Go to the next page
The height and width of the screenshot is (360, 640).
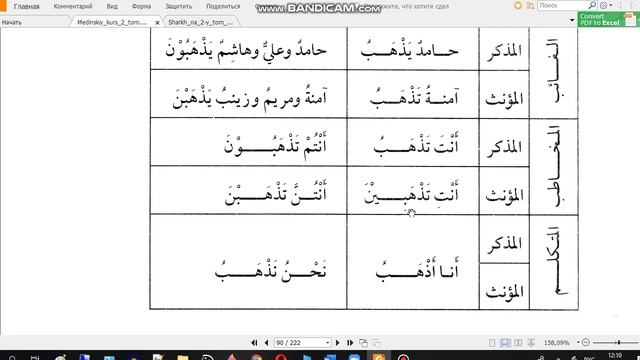tap(338, 343)
